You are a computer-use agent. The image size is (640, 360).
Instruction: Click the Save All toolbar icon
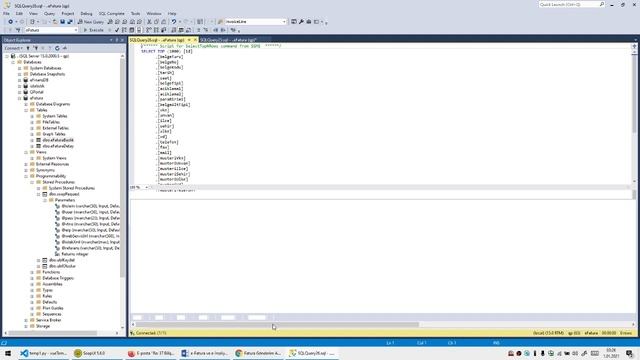click(x=70, y=22)
